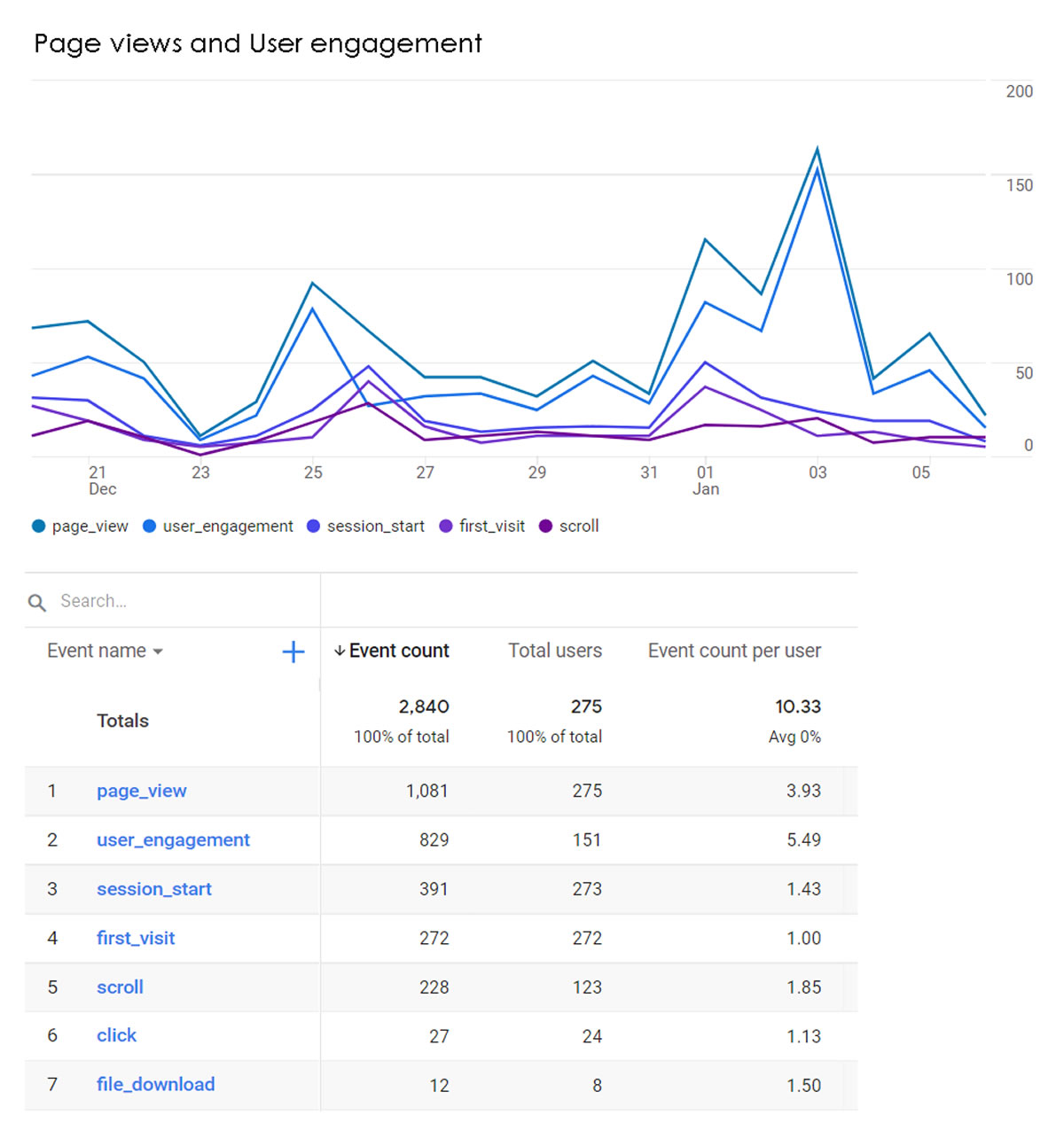Click the Event count sort arrow
1064x1131 pixels.
[x=339, y=651]
